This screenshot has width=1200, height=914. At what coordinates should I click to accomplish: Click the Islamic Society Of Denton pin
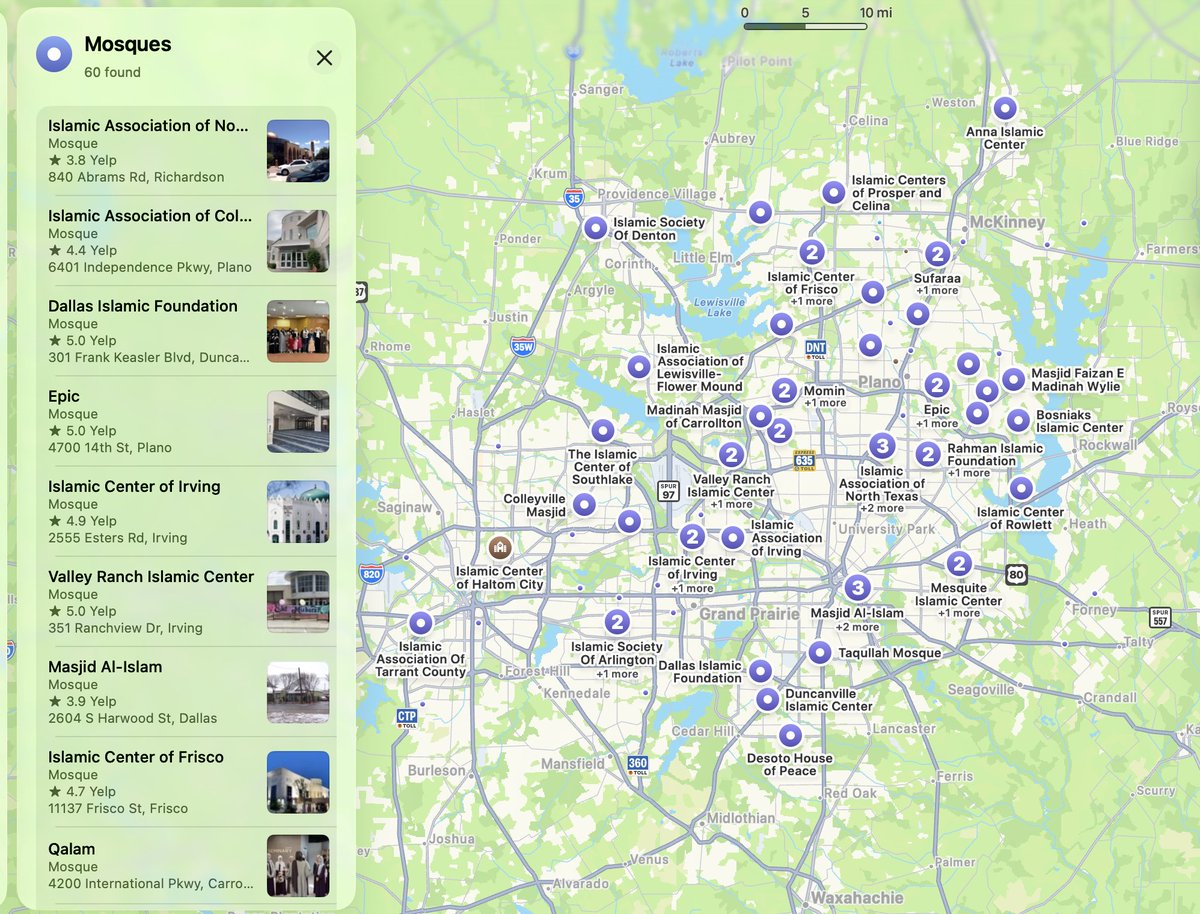click(595, 229)
